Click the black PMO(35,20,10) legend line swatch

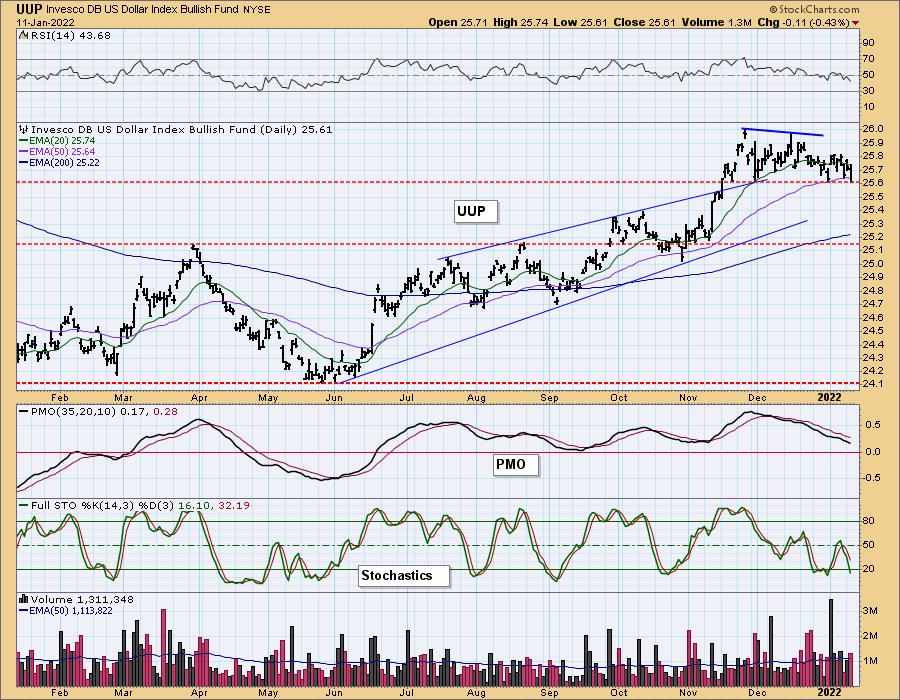coord(24,411)
